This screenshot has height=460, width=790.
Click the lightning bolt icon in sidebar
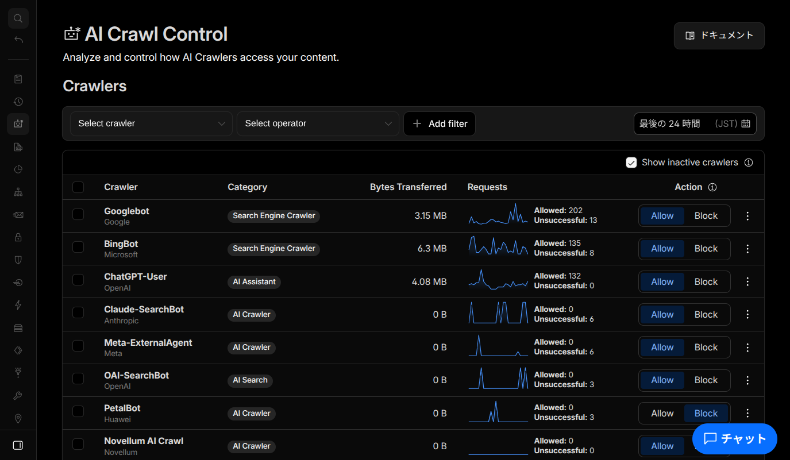[18, 304]
